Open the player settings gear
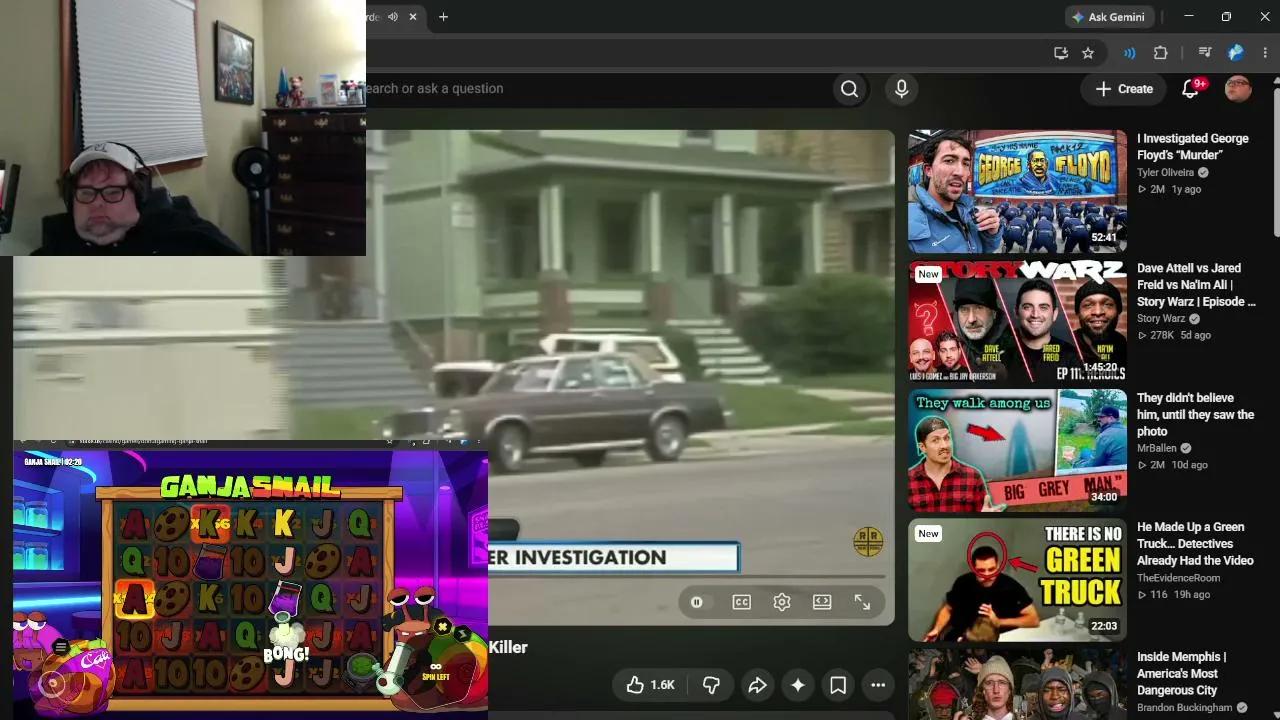1280x720 pixels. coord(782,602)
